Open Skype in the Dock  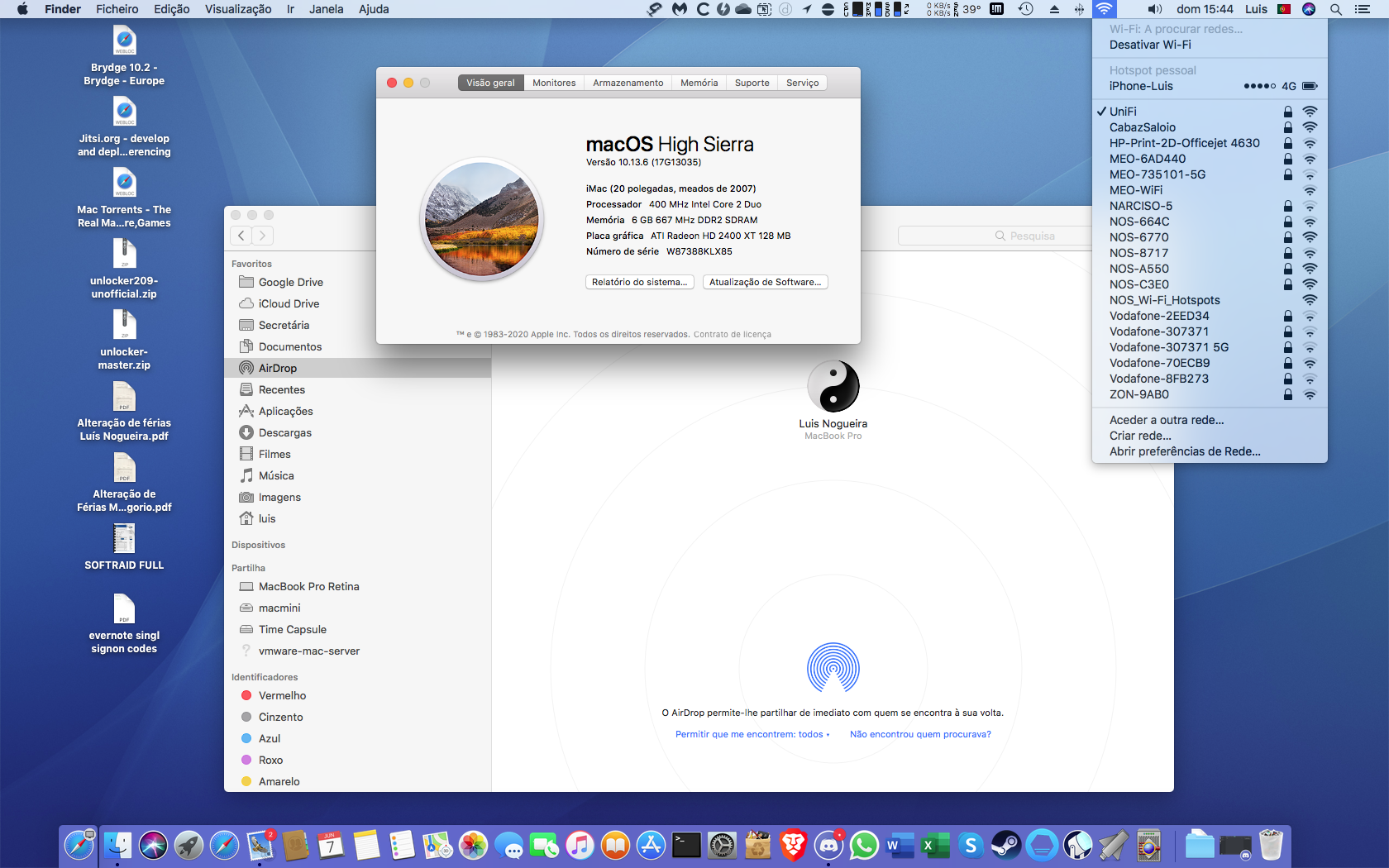(971, 845)
